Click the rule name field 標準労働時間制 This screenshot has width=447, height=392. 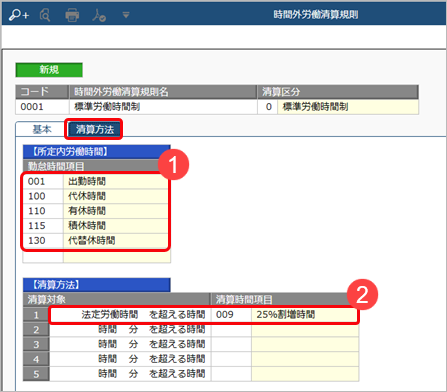[163, 107]
